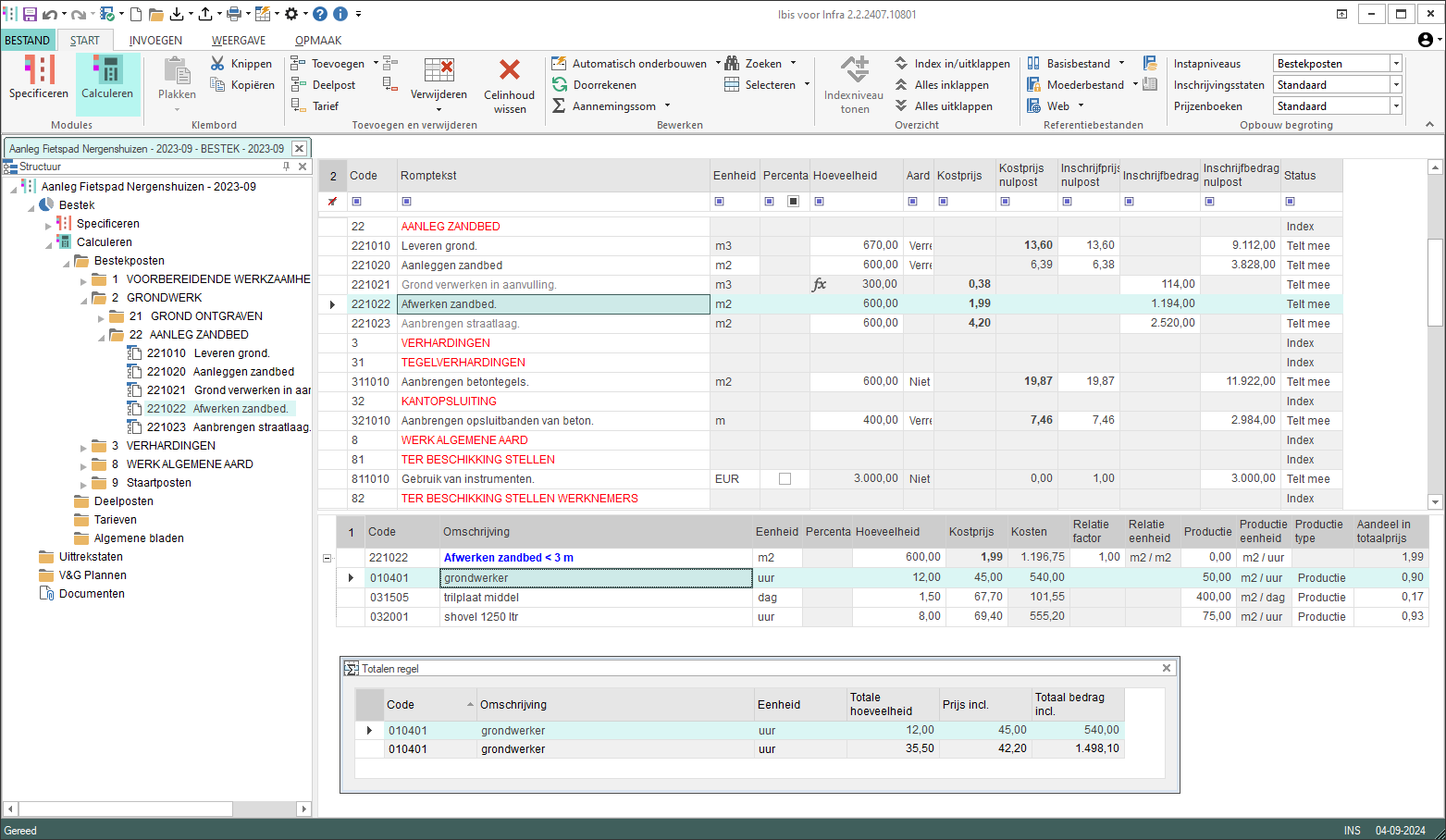Save the project via the floppy disk icon
Viewport: 1446px width, 840px height.
pos(30,14)
